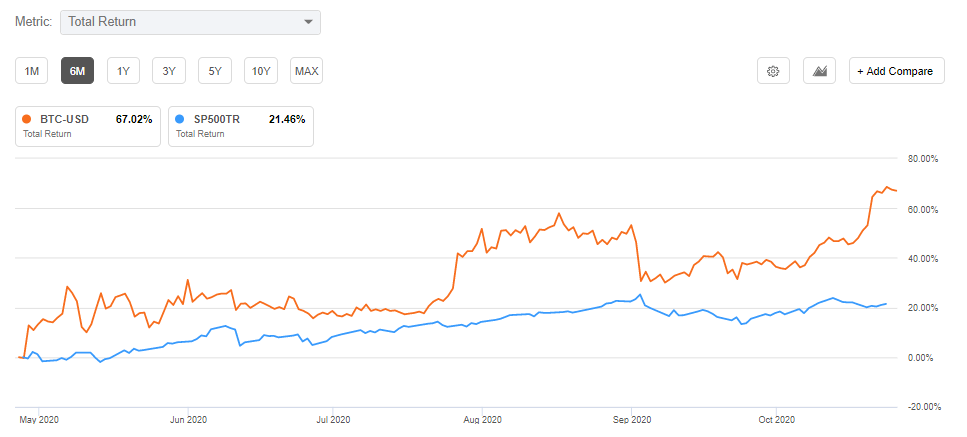Click the blue SP500TR legend dot

click(179, 119)
